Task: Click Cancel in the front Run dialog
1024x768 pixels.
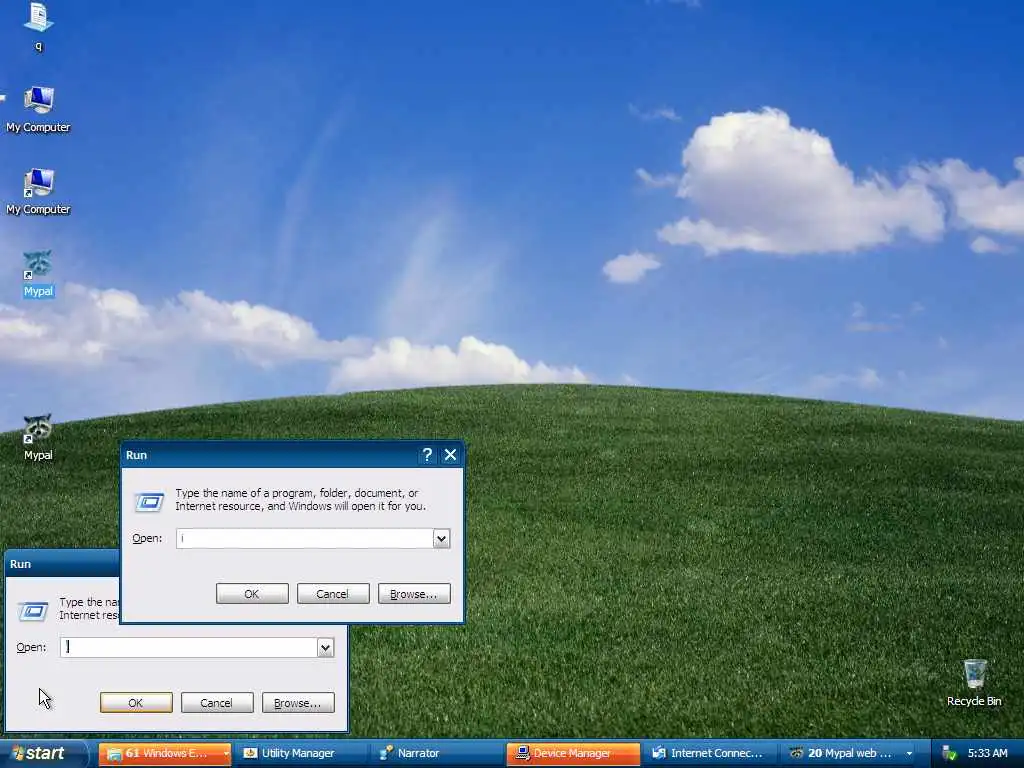Action: (333, 594)
